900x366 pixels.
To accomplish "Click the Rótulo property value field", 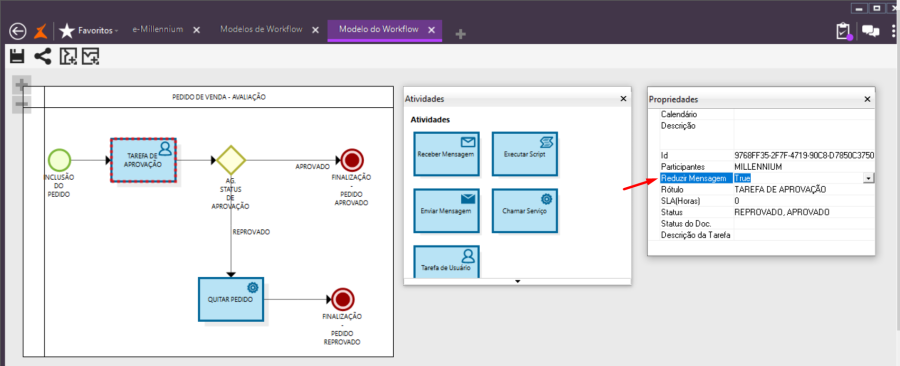I will pos(805,189).
